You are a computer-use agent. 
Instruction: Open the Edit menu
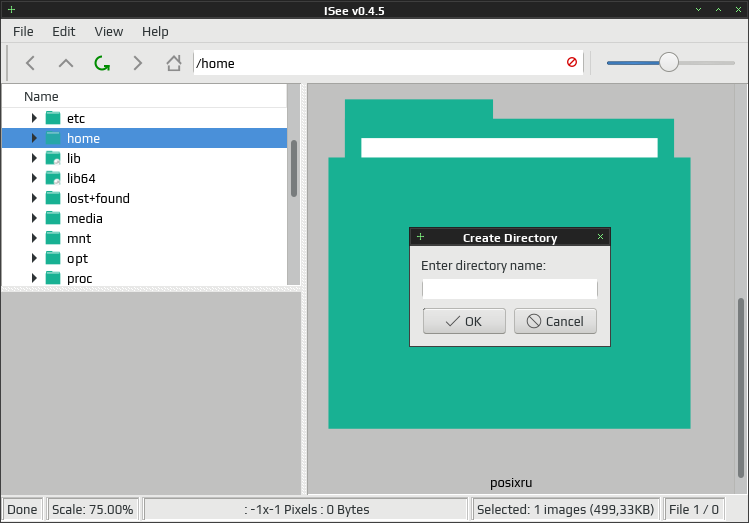[64, 32]
